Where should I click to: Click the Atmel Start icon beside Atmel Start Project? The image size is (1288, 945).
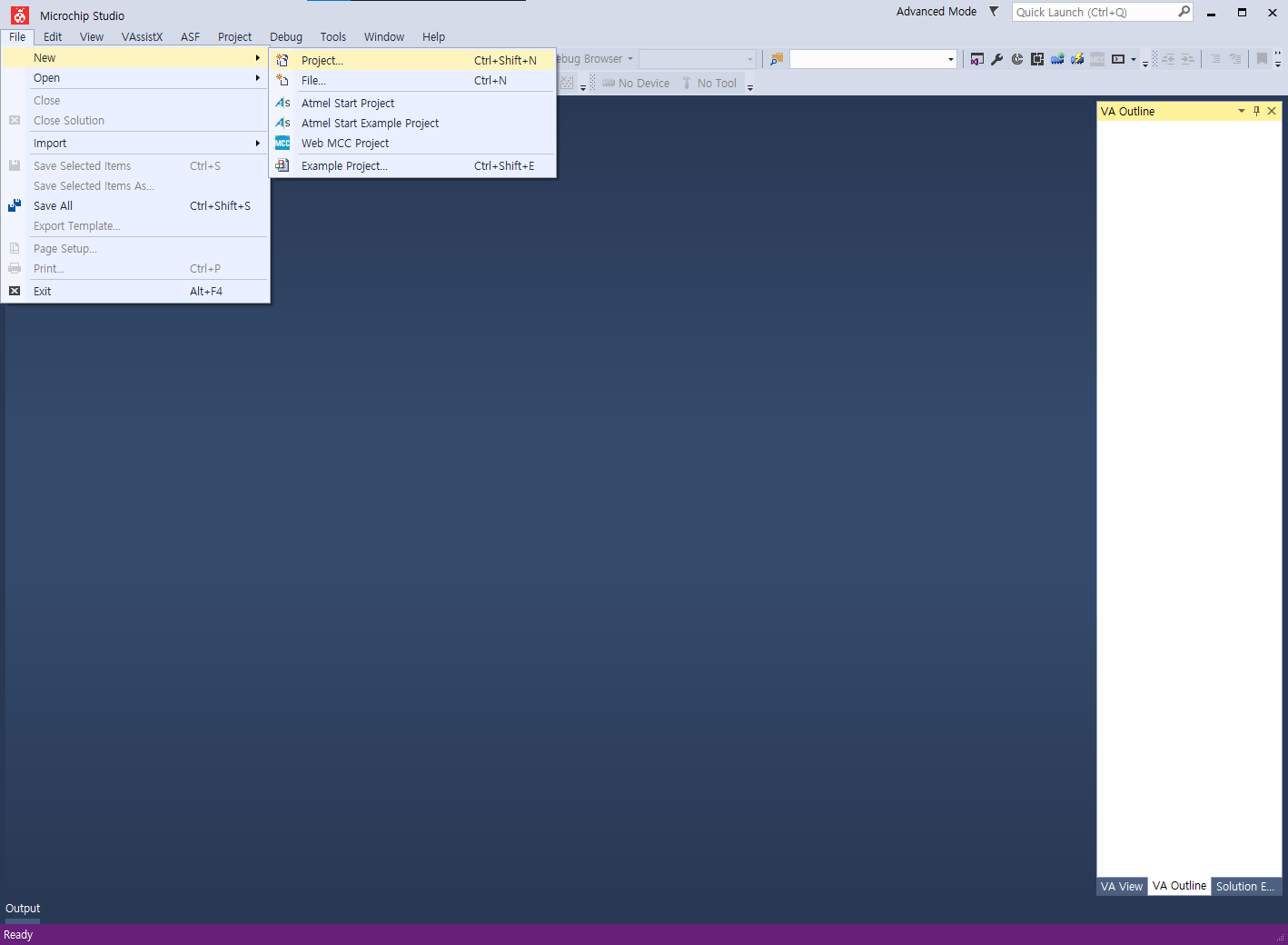(282, 103)
